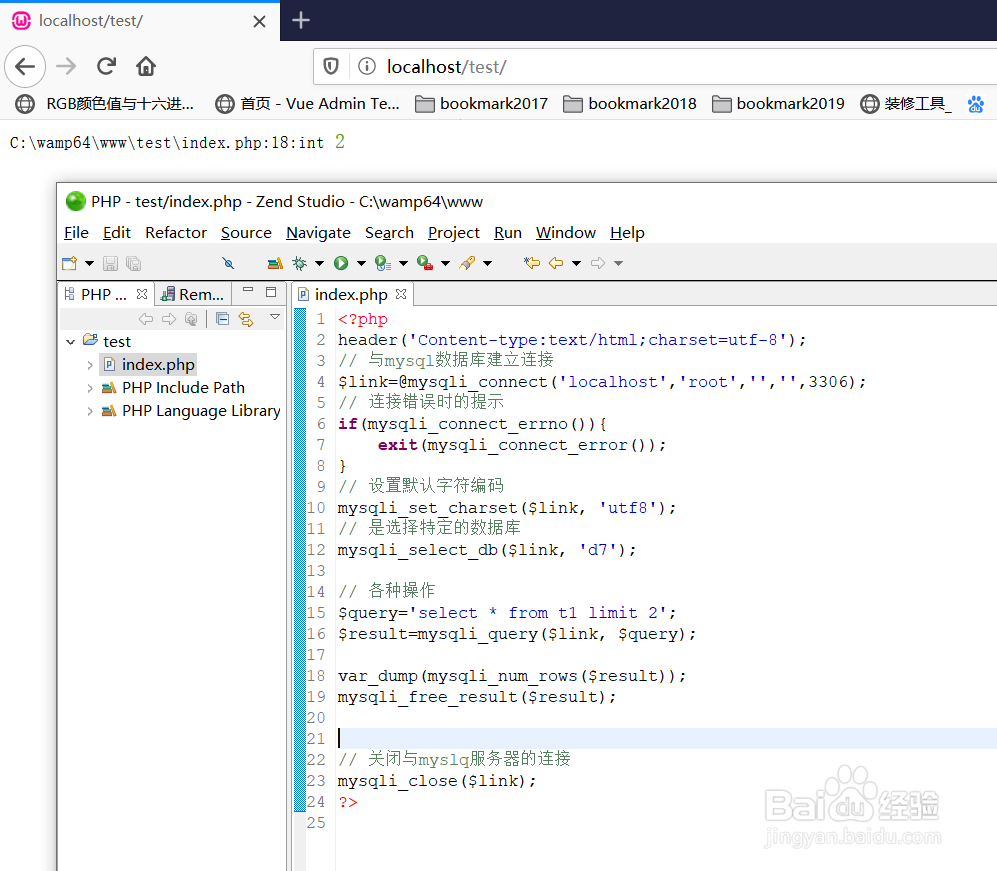Minimize the explorer view panel
Viewport: 997px width, 871px height.
click(x=248, y=291)
